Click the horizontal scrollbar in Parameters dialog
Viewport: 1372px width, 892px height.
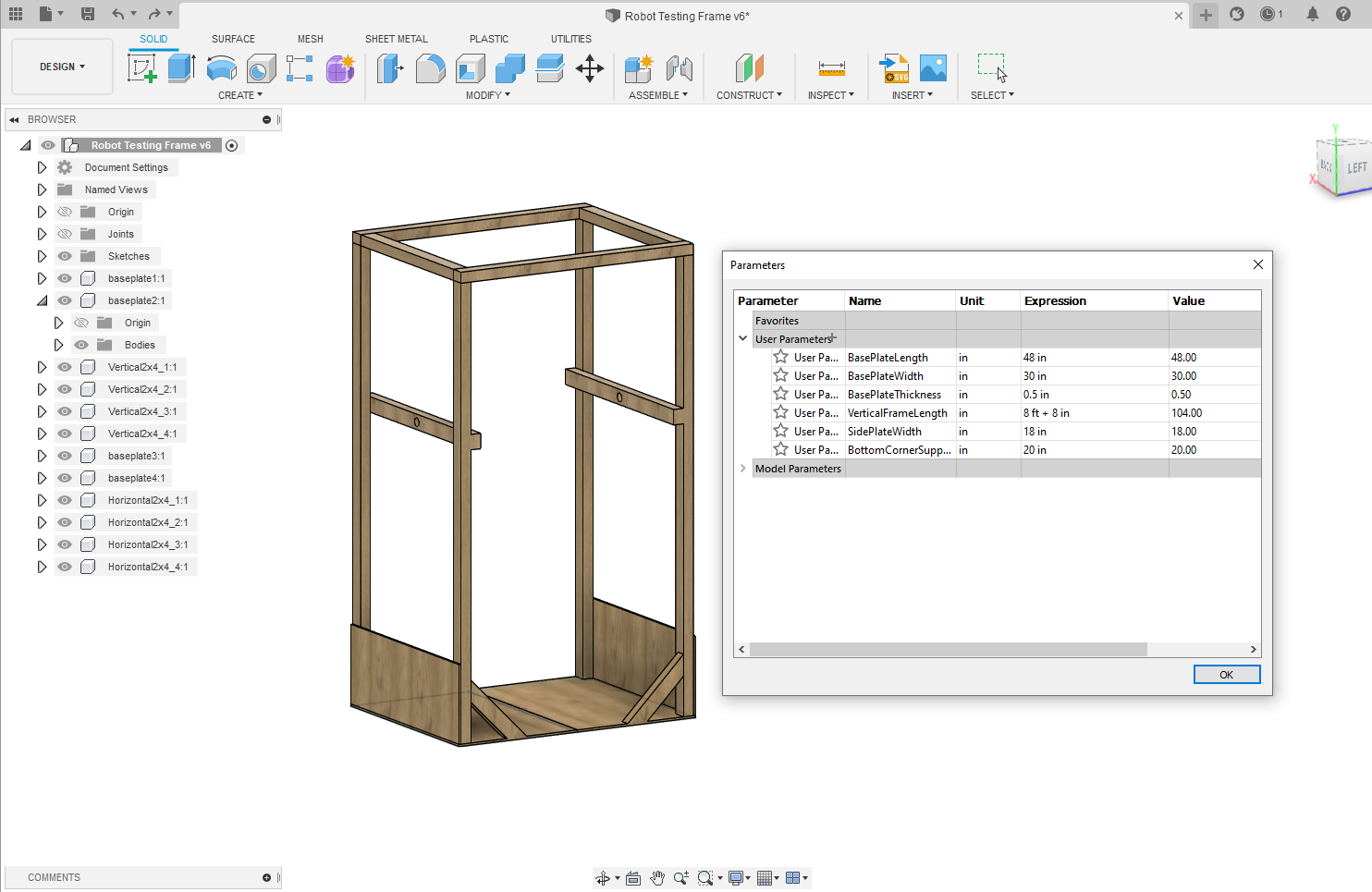point(948,650)
